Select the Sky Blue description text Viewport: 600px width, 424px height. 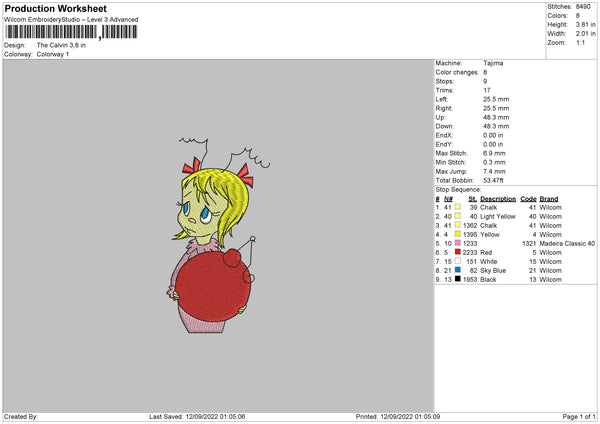tap(493, 271)
